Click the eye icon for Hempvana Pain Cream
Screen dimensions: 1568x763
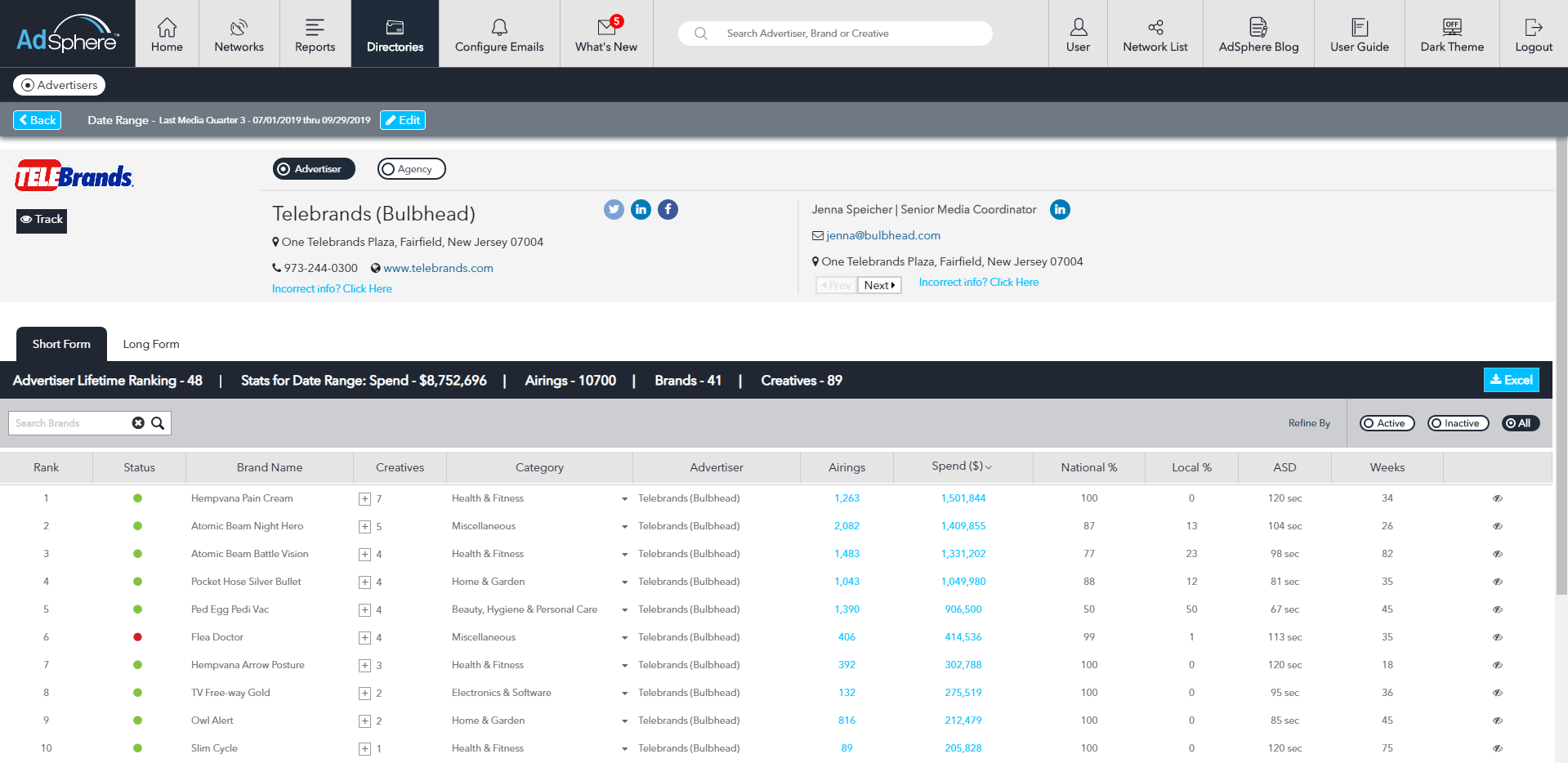(x=1498, y=498)
